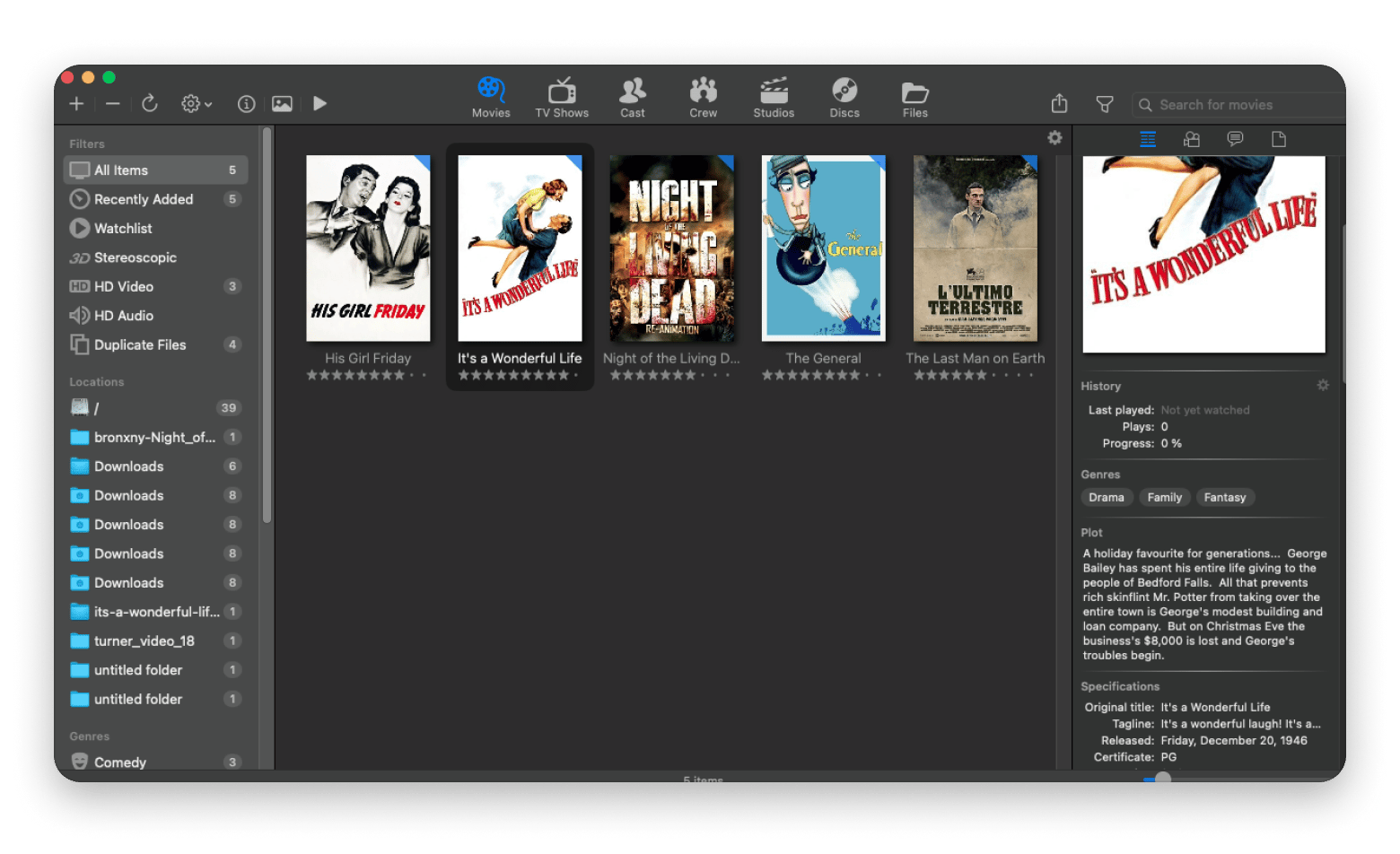Image resolution: width=1400 pixels, height=854 pixels.
Task: Toggle the Watchlist filter
Action: click(123, 228)
